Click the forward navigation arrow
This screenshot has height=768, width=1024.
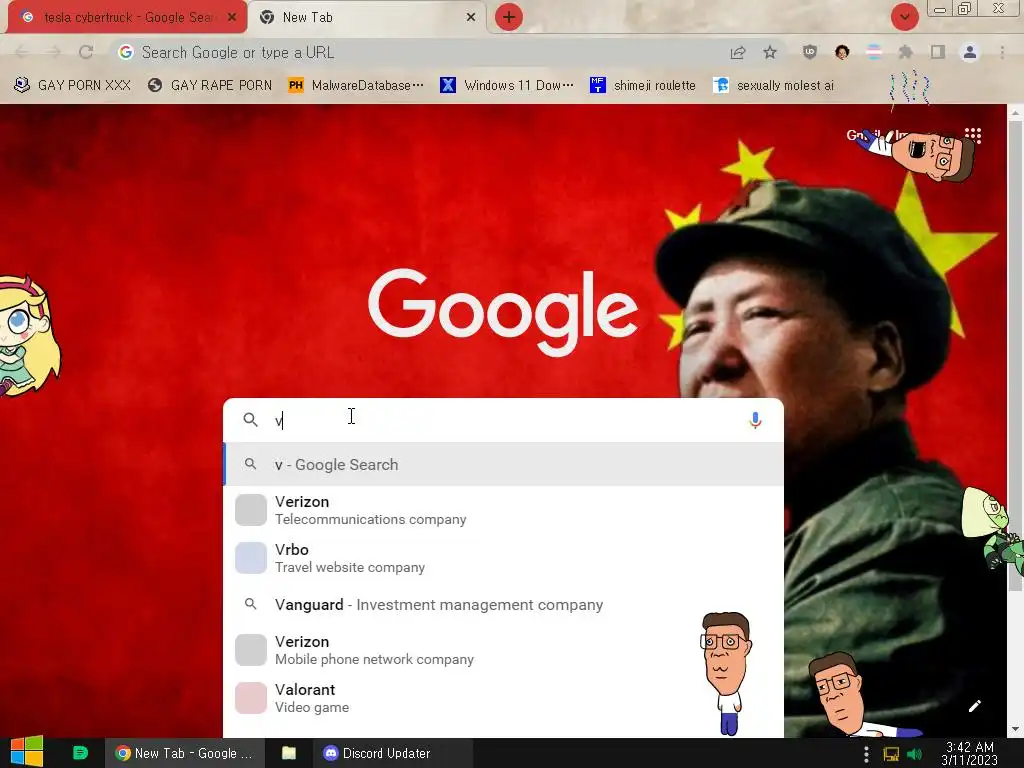(54, 52)
